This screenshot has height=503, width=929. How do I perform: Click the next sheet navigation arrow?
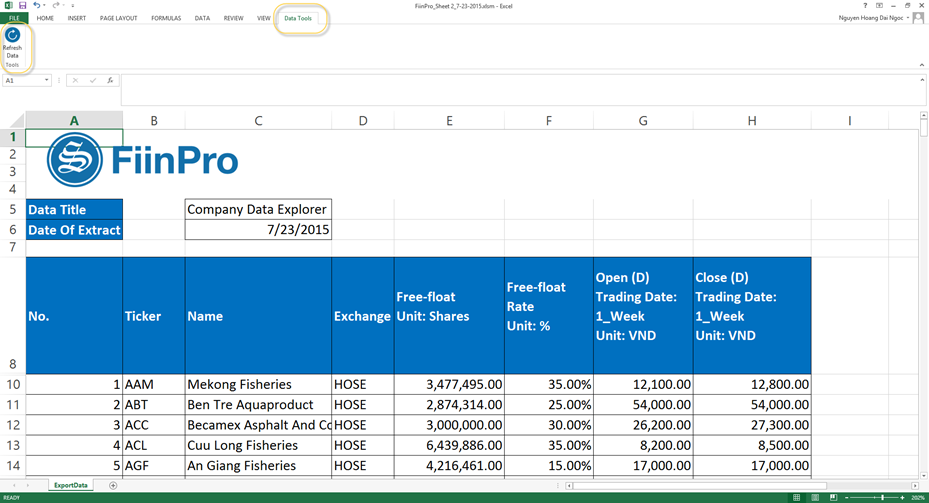[x=28, y=485]
